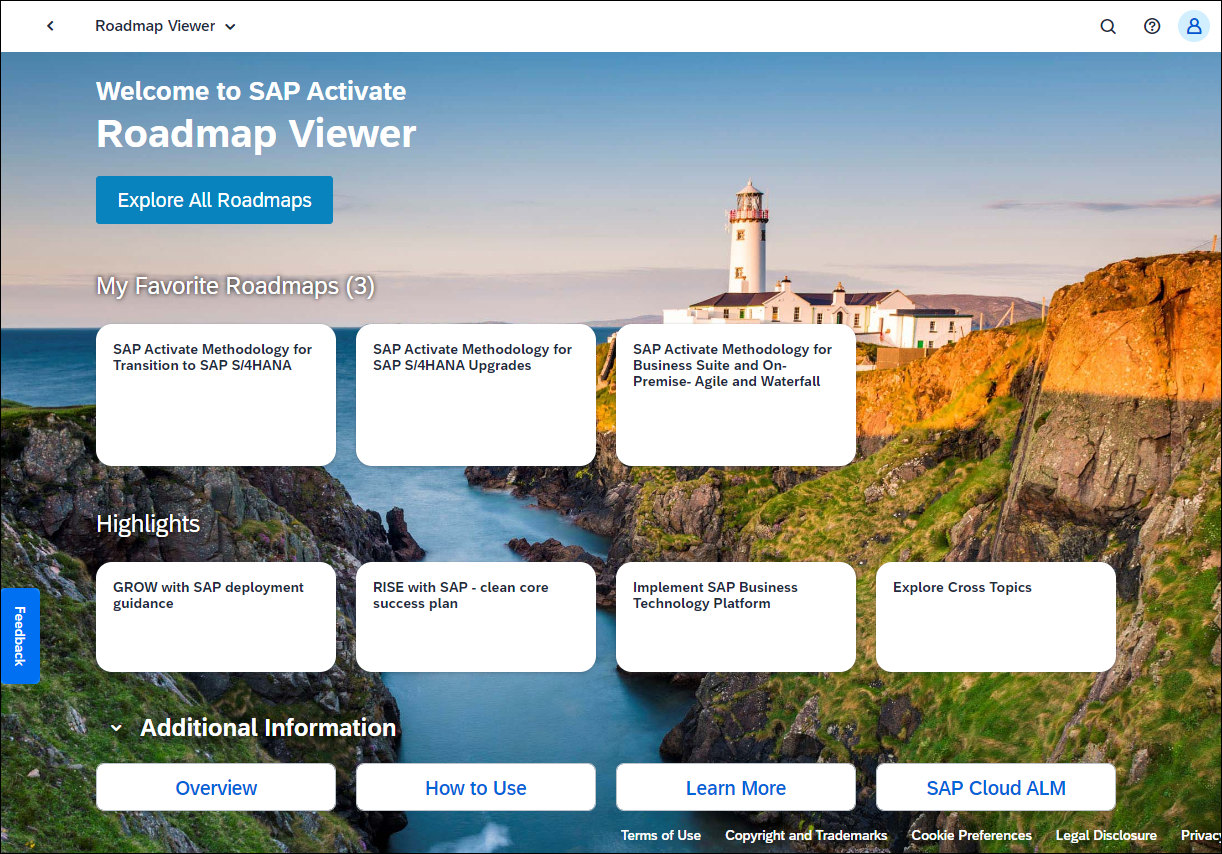The image size is (1222, 854).
Task: Collapse the Additional Information section chevron
Action: [116, 728]
